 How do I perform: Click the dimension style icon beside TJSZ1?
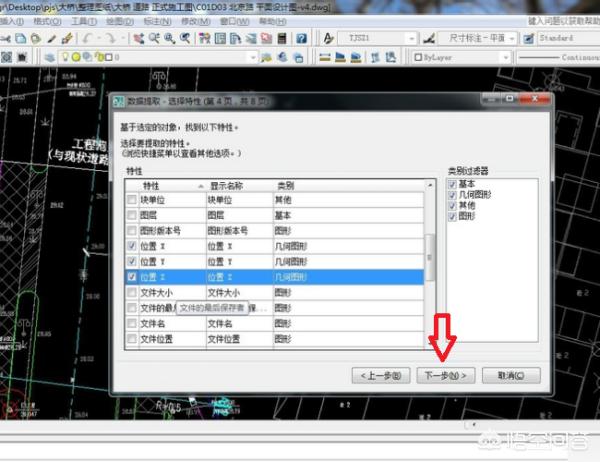[x=426, y=38]
